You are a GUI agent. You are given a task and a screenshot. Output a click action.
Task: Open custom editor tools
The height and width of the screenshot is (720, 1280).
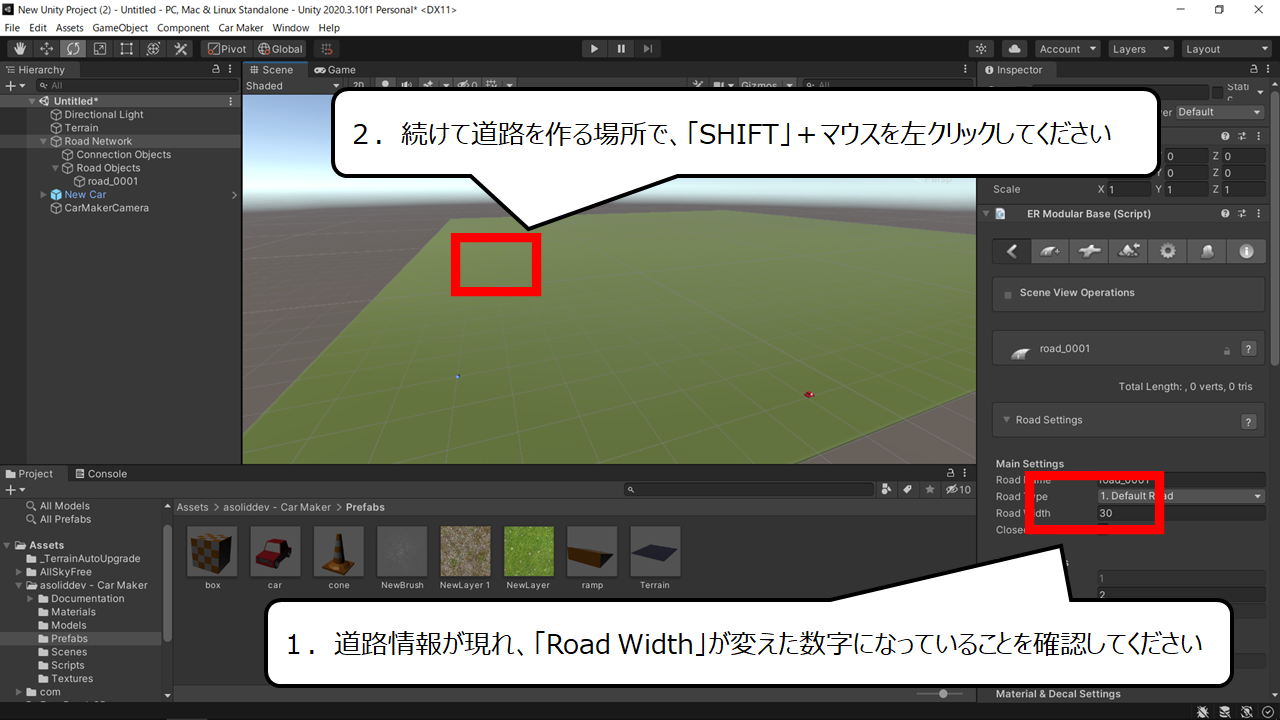point(181,49)
